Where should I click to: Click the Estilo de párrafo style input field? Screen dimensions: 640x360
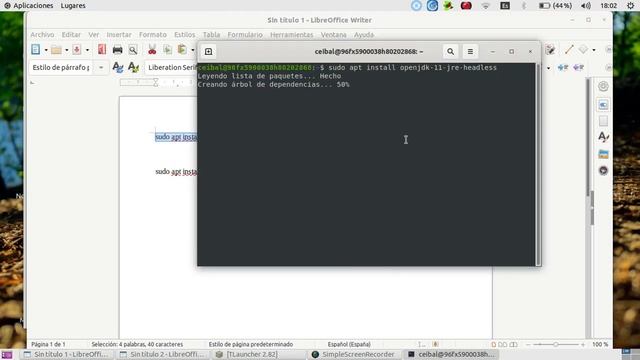click(x=62, y=67)
